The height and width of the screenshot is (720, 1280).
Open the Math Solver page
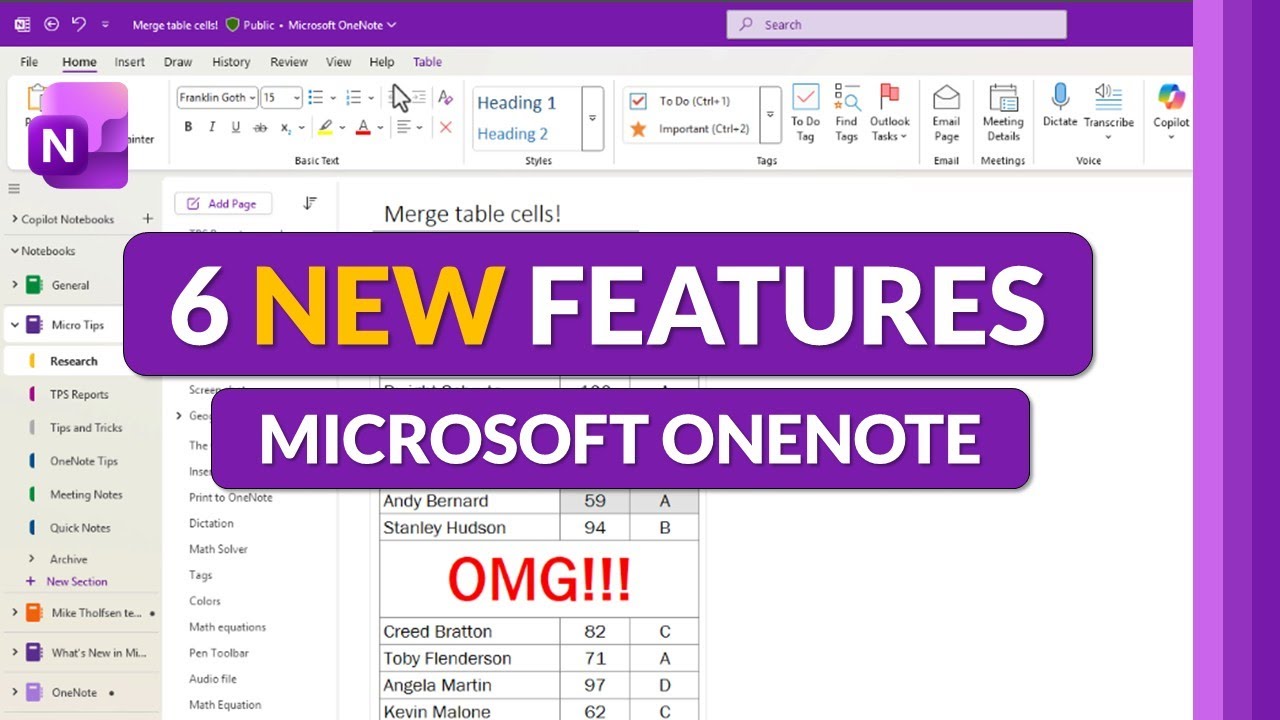(218, 549)
